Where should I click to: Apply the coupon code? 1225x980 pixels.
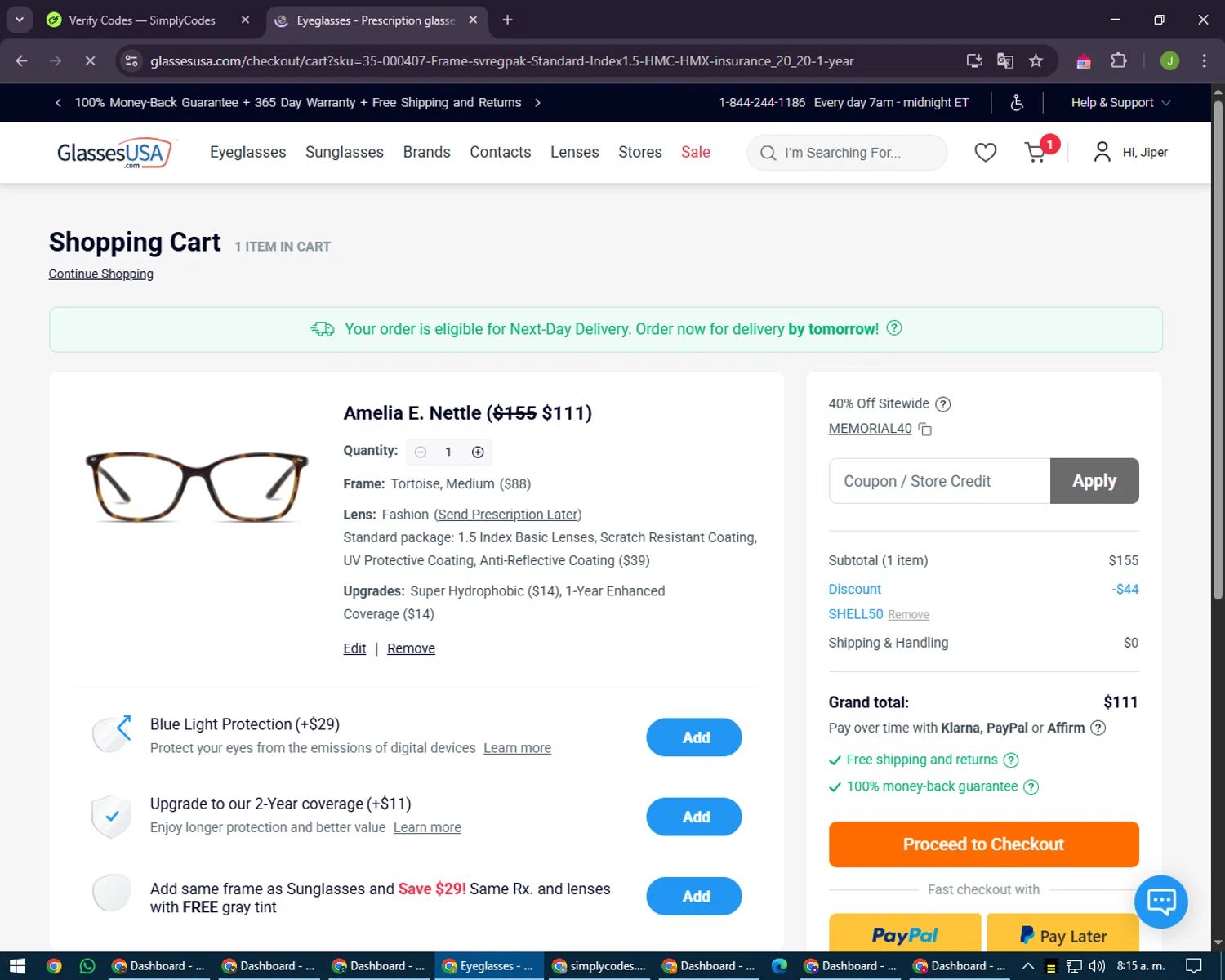(1094, 481)
